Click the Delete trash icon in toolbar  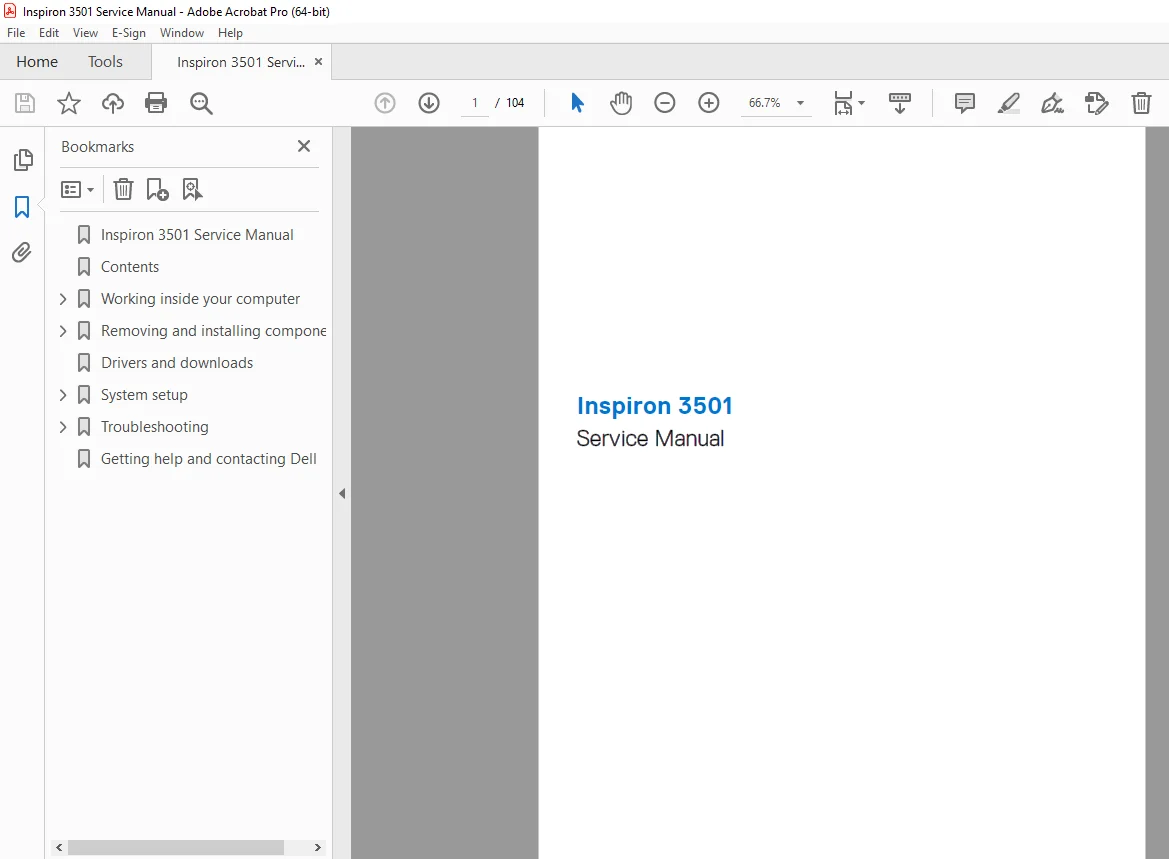point(1141,103)
